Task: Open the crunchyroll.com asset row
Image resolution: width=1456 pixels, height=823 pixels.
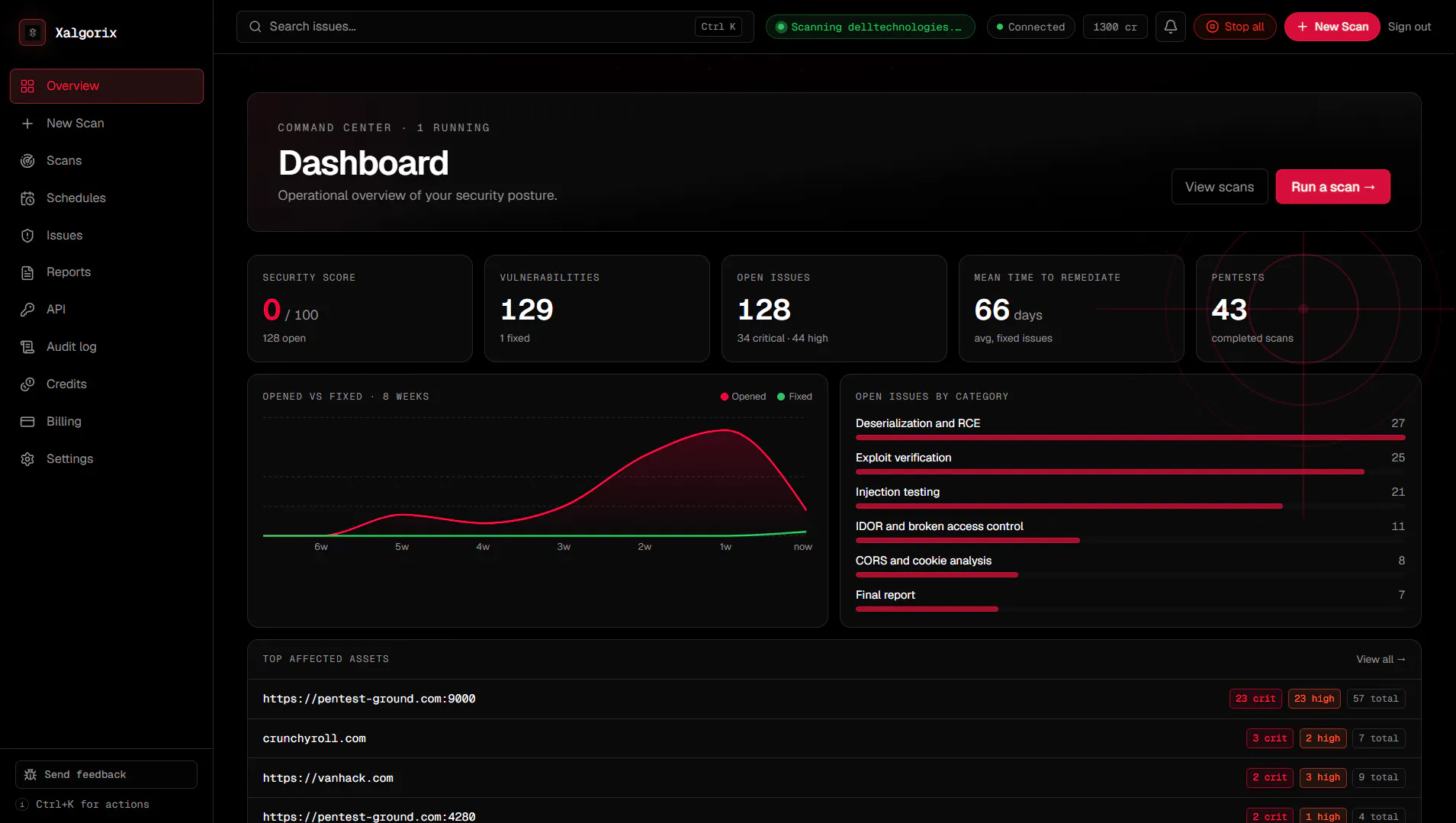Action: pyautogui.click(x=834, y=739)
